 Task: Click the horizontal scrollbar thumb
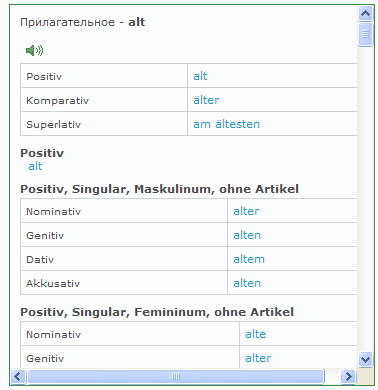(x=176, y=377)
